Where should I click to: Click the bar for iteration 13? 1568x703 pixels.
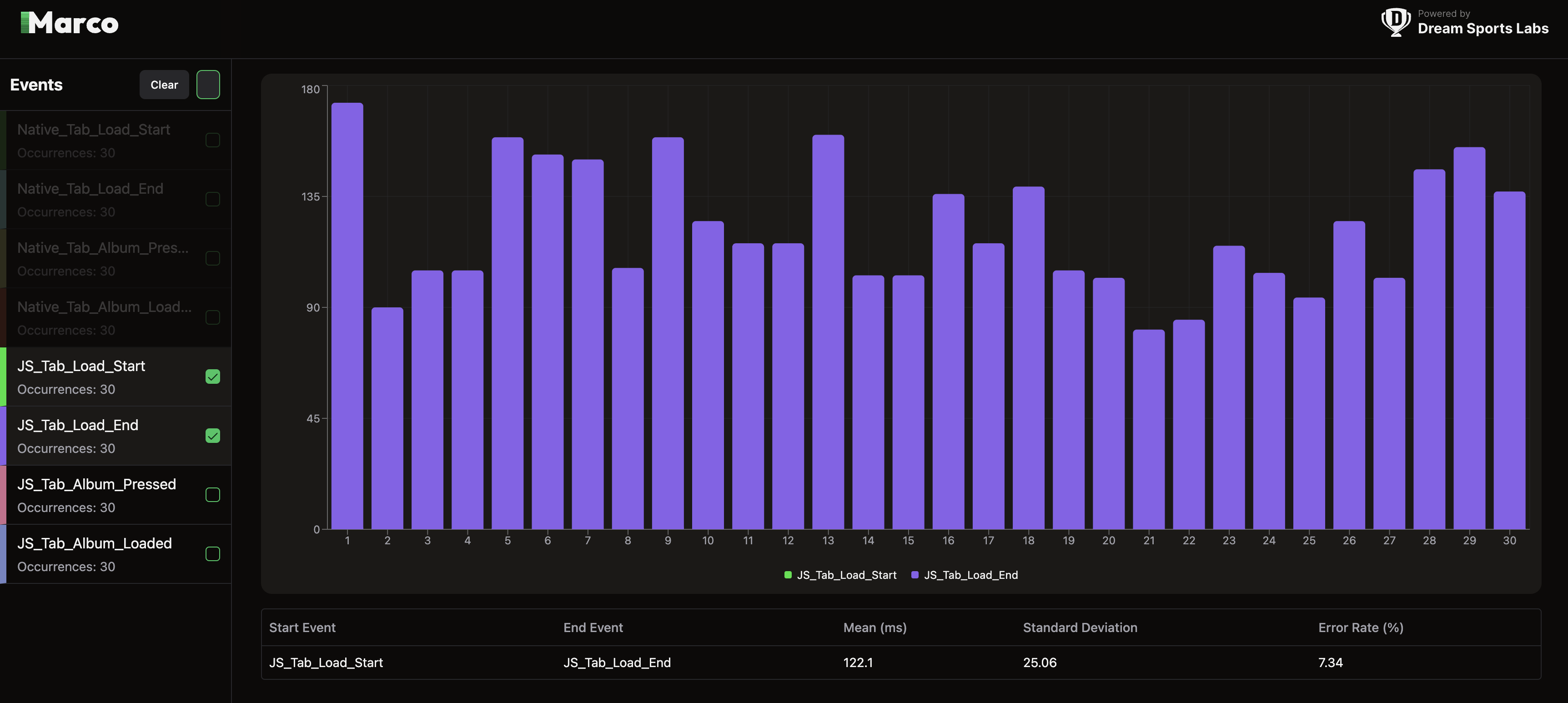(x=828, y=331)
